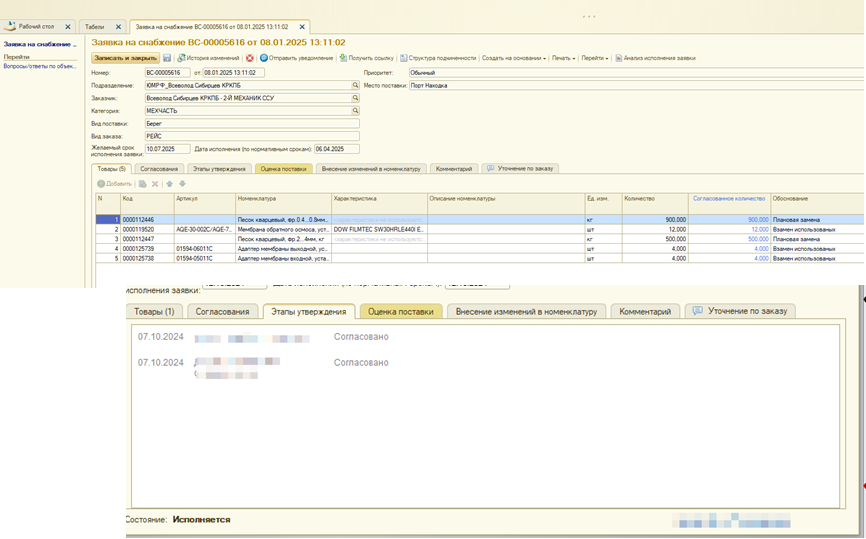This screenshot has width=866, height=539.
Task: Send notification via Отправить уведомление
Action: coord(297,58)
